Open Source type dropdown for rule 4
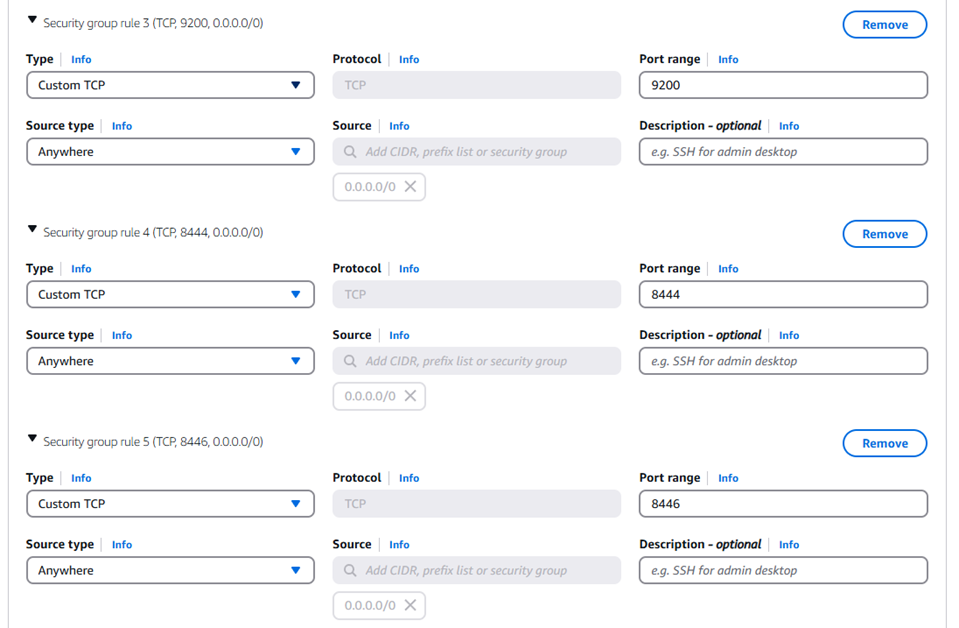Viewport: 959px width, 628px height. (170, 361)
